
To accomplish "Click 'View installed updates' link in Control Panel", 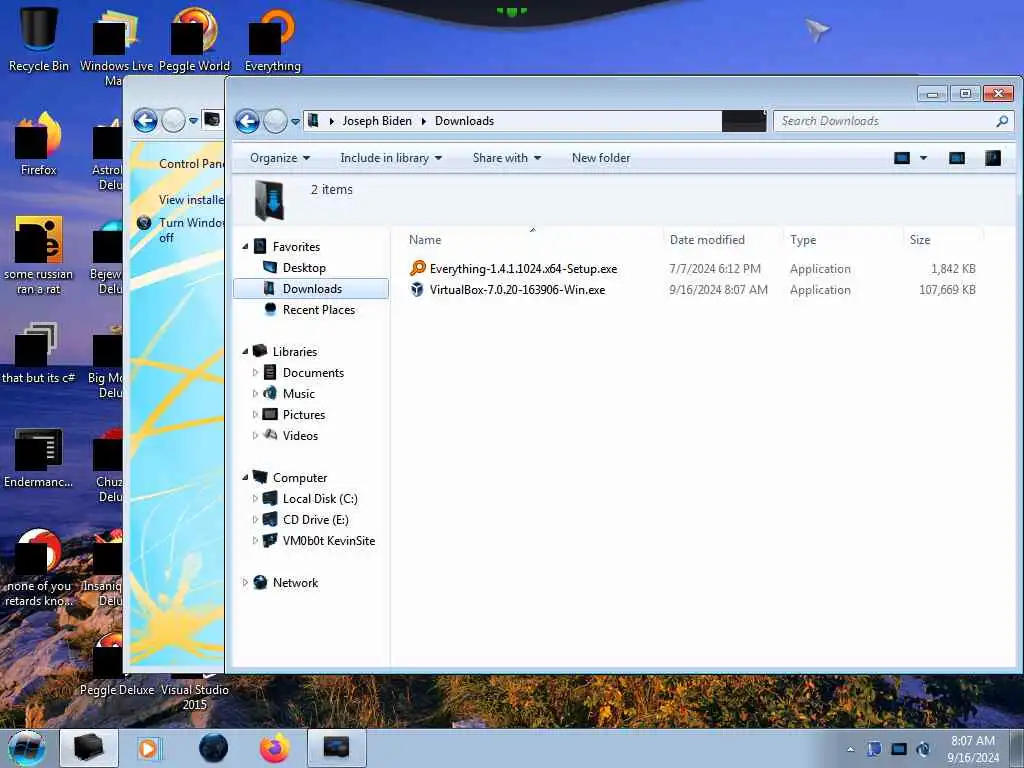I will click(x=191, y=199).
